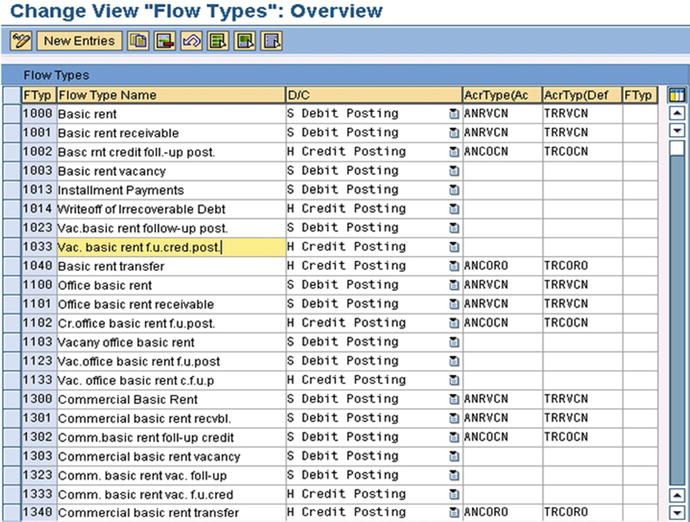690x522 pixels.
Task: Toggle Display/Change mode pencil icon
Action: [x=22, y=41]
